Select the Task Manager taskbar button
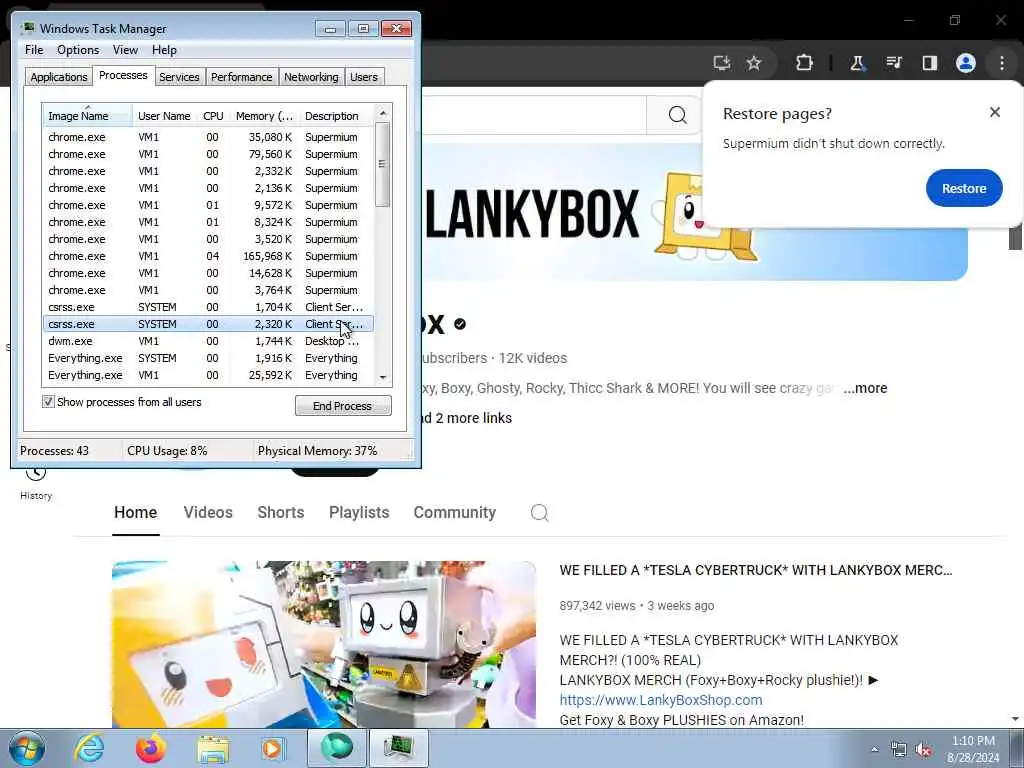Viewport: 1024px width, 768px height. tap(399, 748)
